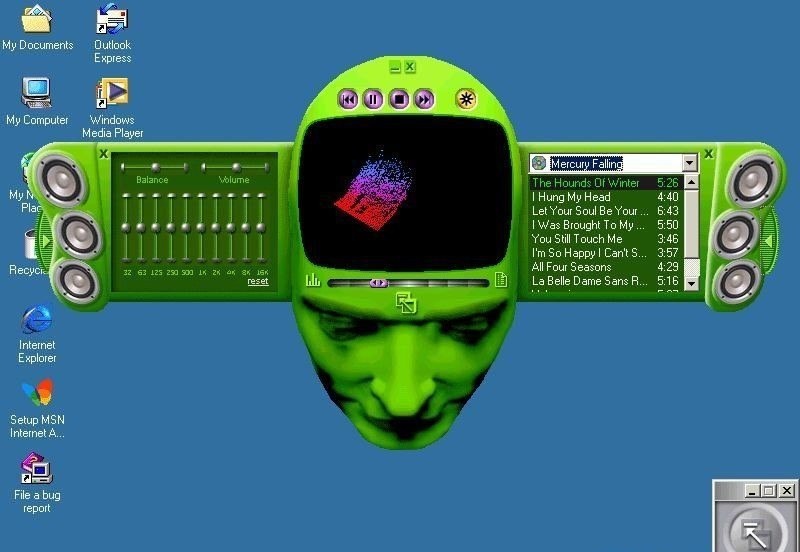The image size is (800, 552).
Task: Select track I Was Brought To My...
Action: [606, 225]
